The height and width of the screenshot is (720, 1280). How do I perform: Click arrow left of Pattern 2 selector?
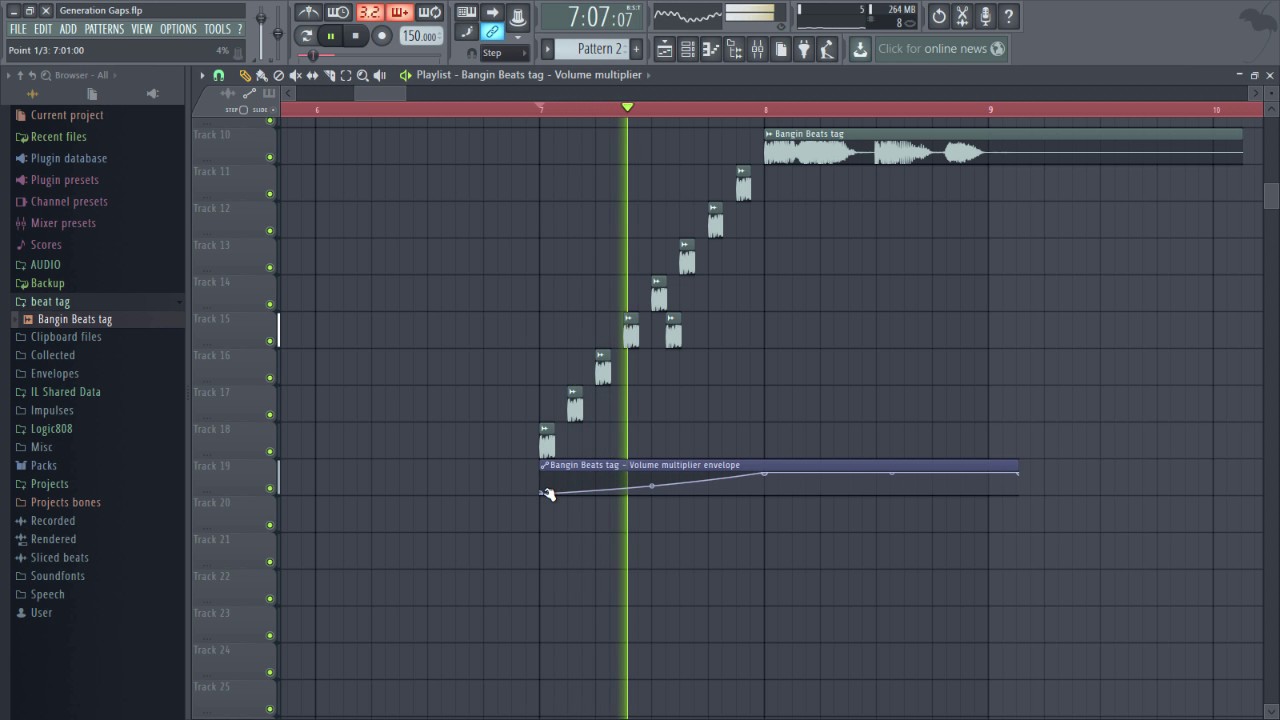coord(547,49)
